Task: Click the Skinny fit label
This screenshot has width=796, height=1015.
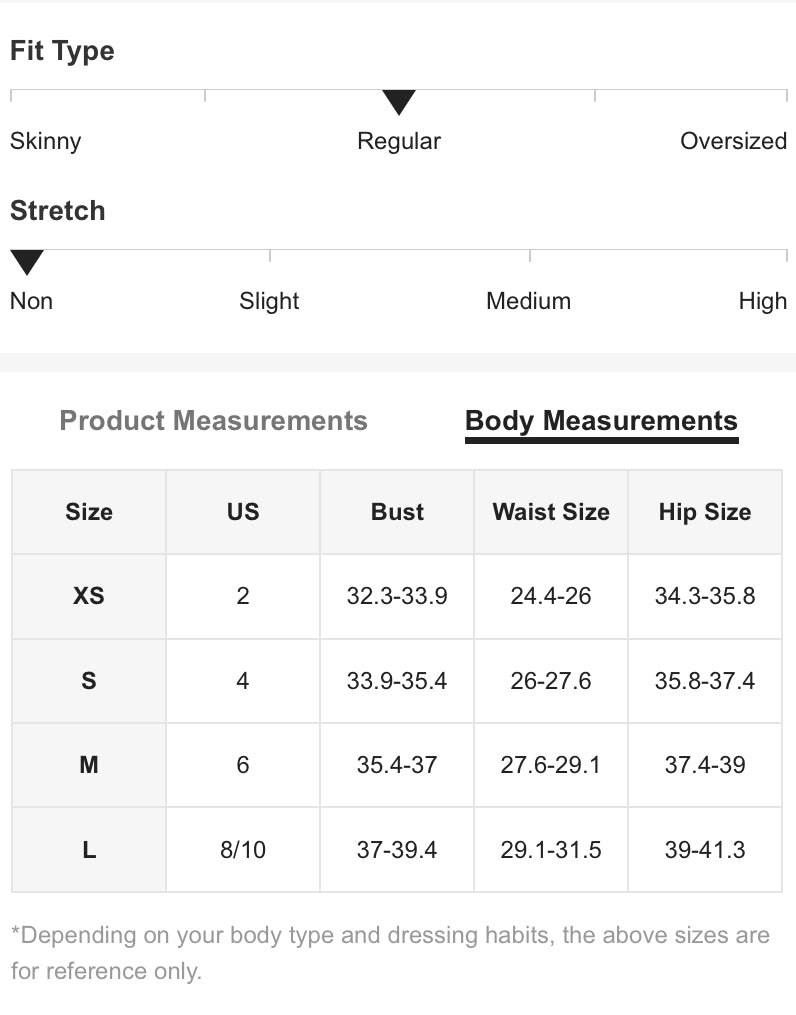Action: (x=46, y=141)
